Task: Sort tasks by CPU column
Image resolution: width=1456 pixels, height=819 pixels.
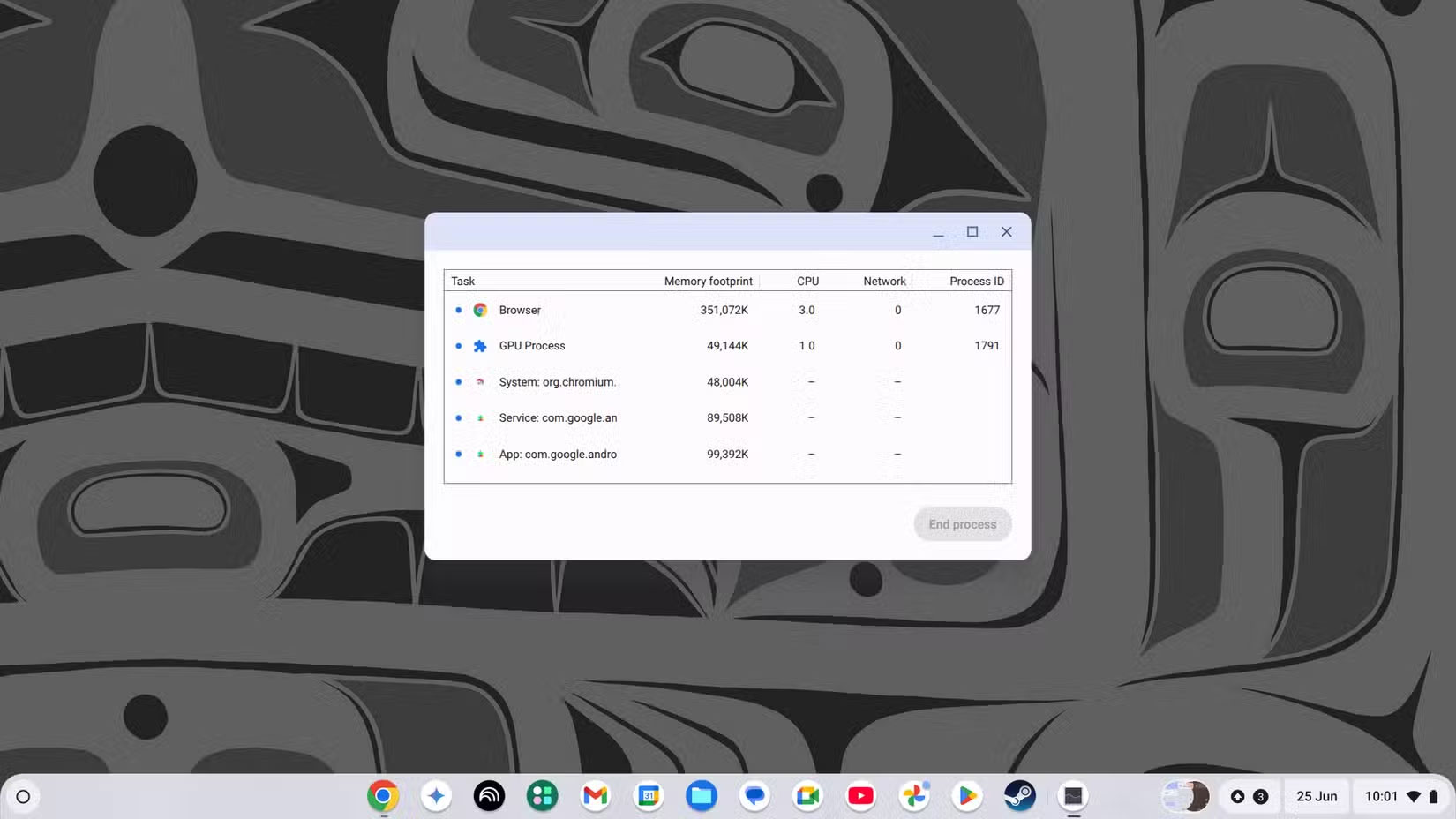Action: (x=807, y=282)
